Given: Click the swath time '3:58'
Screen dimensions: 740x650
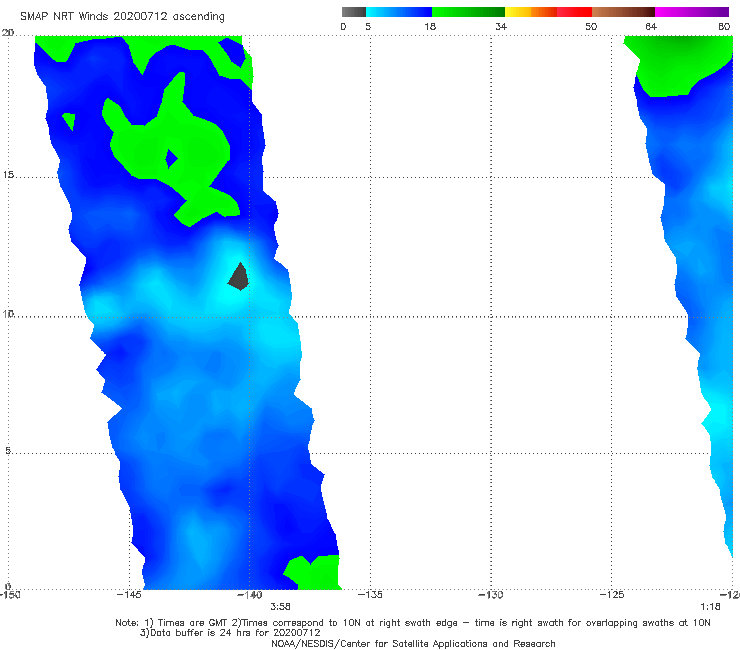Looking at the screenshot, I should [x=280, y=607].
